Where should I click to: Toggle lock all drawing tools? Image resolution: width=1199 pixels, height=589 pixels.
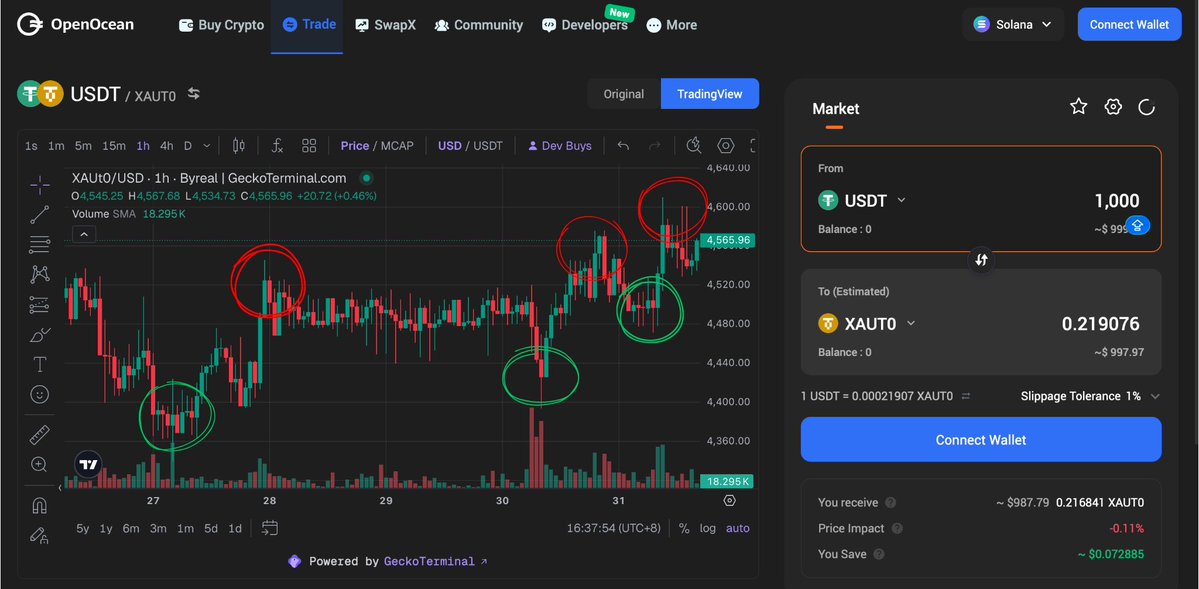(x=40, y=535)
